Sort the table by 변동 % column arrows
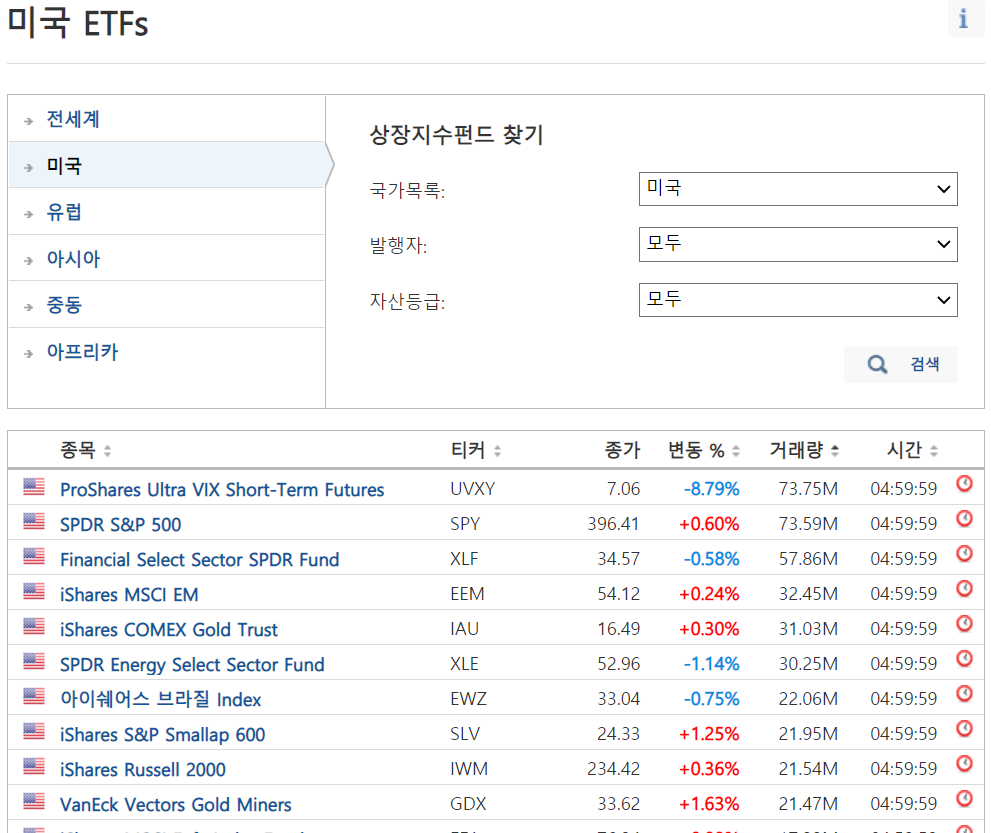Viewport: 991px width, 833px height. pos(736,451)
